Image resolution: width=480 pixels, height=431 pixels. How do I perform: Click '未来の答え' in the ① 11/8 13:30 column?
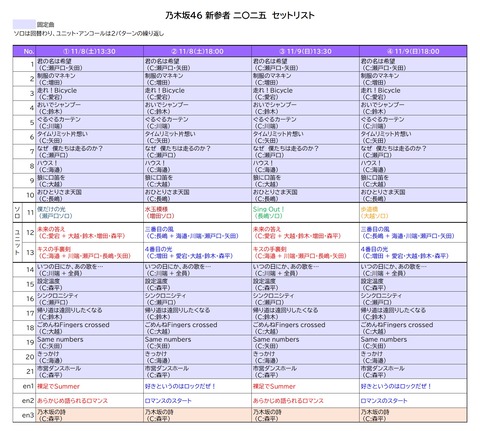click(51, 229)
